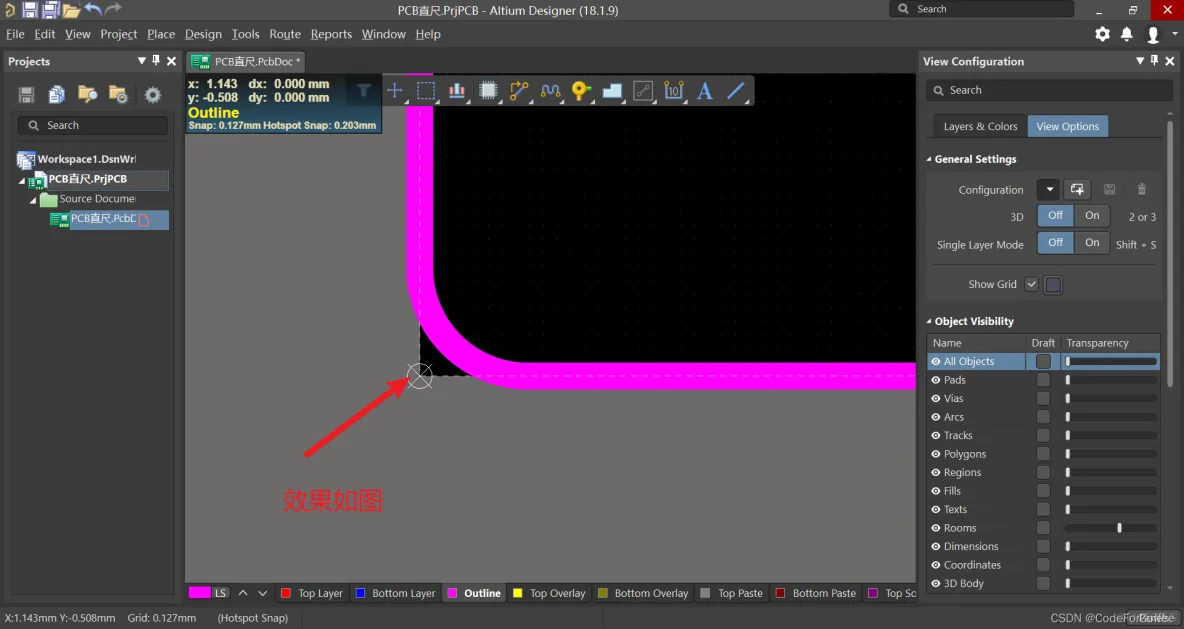Toggle Draft checkbox for Pads
Image resolution: width=1184 pixels, height=629 pixels.
coord(1043,380)
